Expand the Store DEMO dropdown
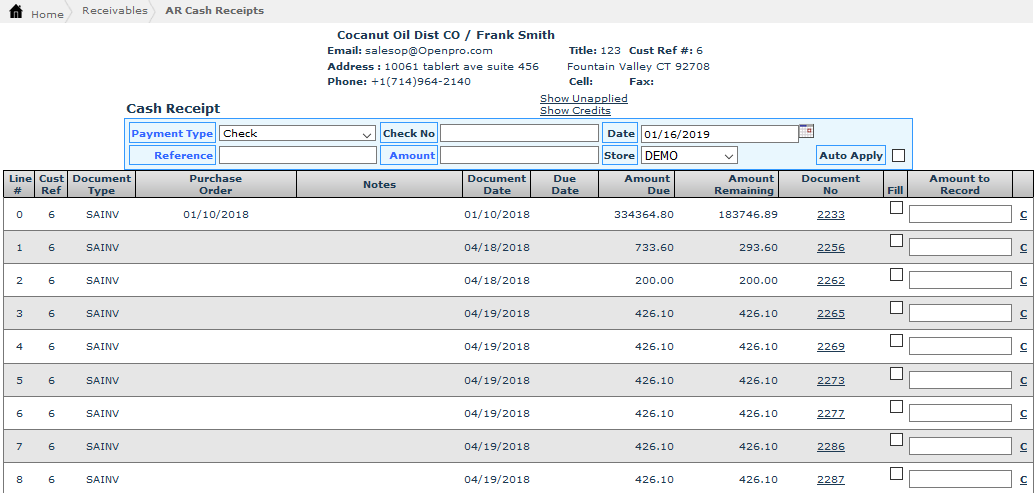The image size is (1035, 493). click(x=689, y=155)
